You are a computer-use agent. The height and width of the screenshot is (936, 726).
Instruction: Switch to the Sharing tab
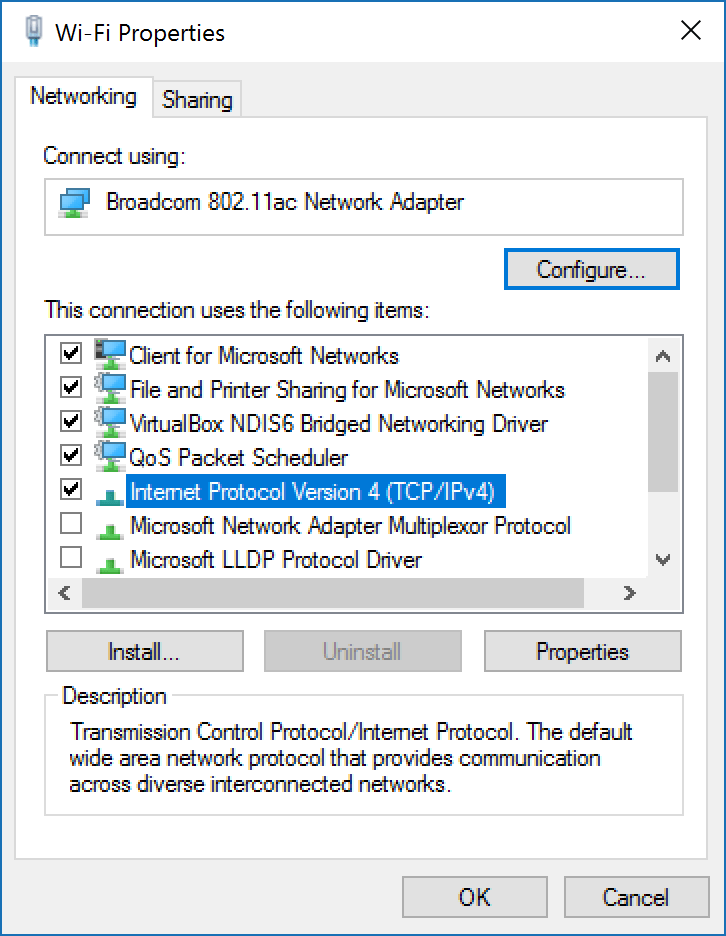click(x=196, y=99)
